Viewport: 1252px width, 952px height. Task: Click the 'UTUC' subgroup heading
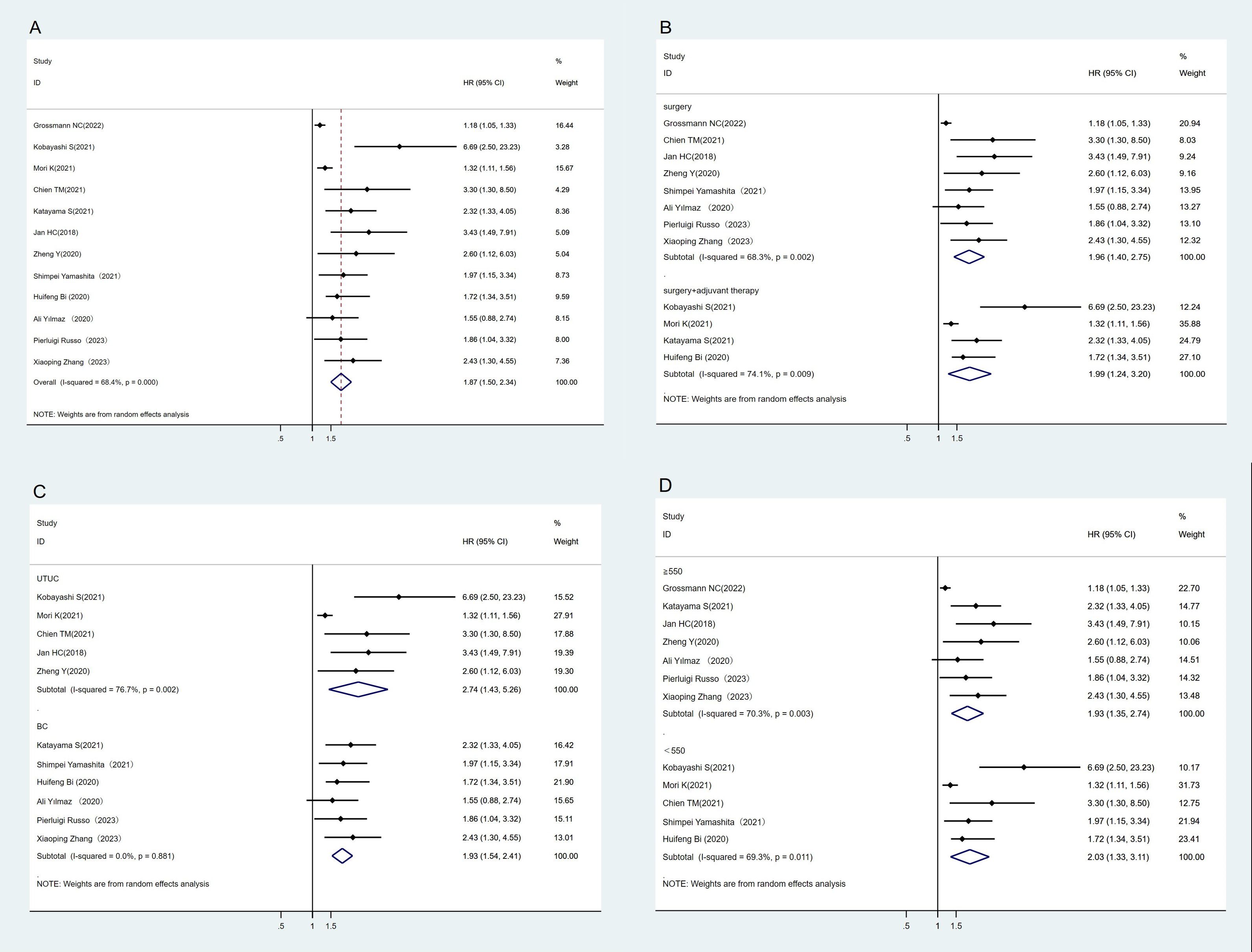(48, 579)
